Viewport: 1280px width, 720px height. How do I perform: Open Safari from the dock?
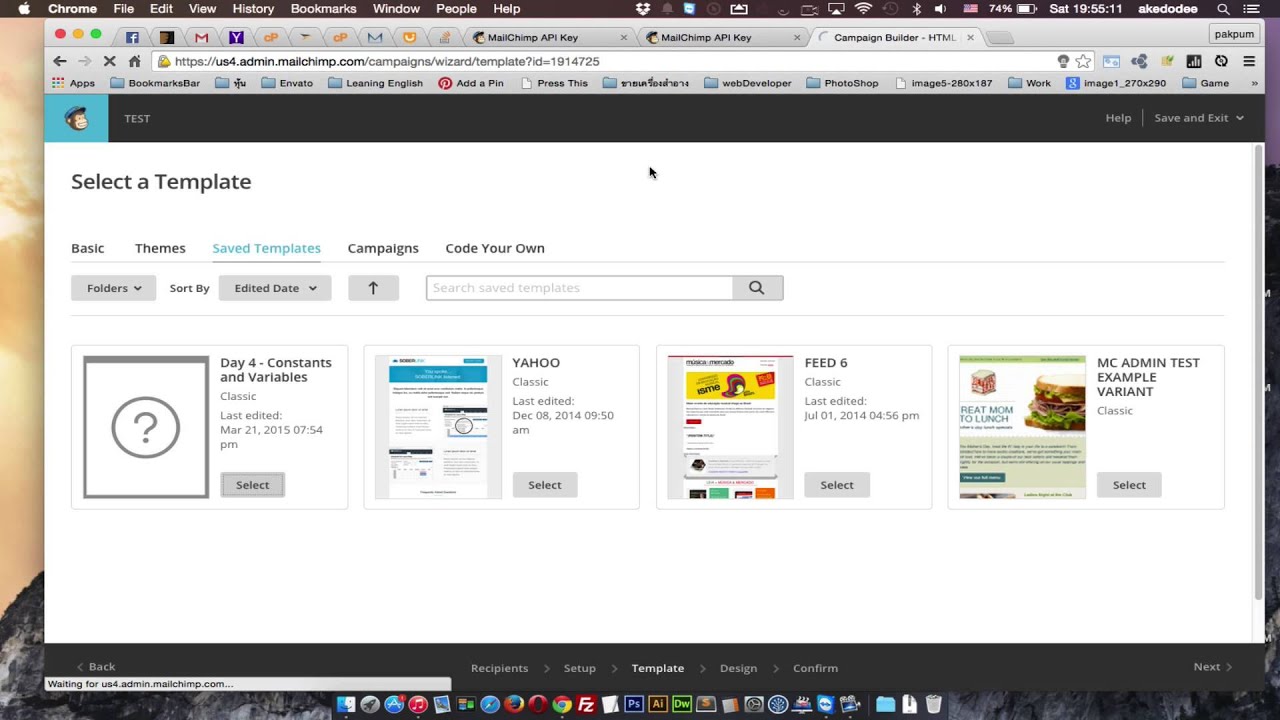pyautogui.click(x=490, y=704)
